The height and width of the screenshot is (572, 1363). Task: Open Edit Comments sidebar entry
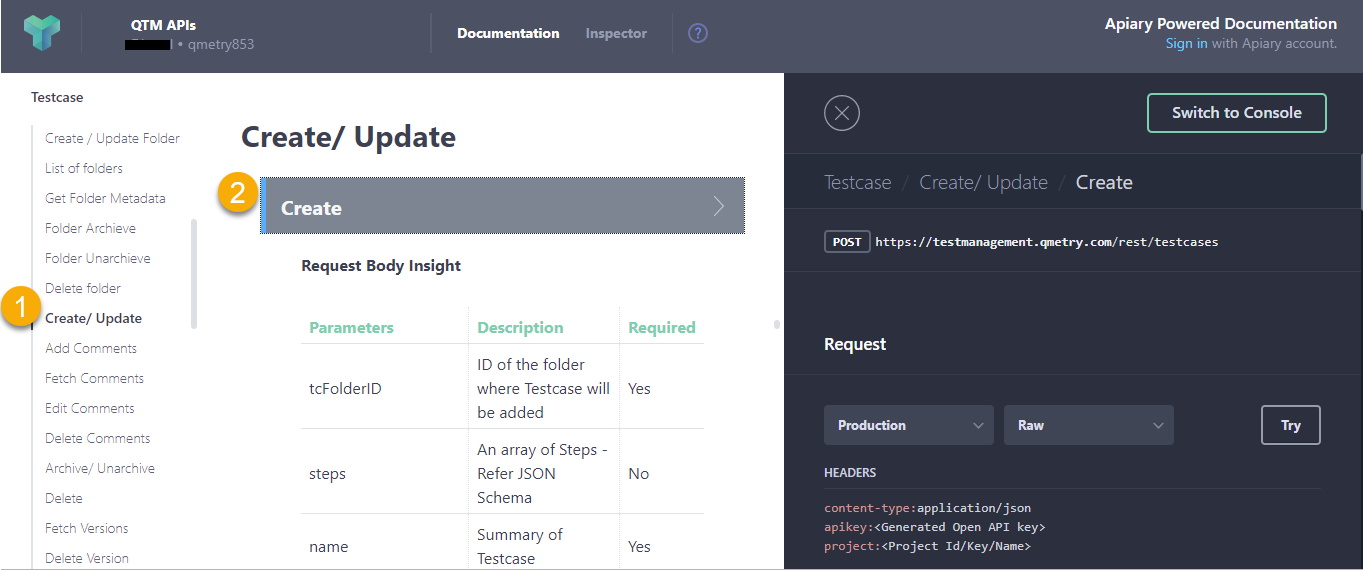[90, 408]
